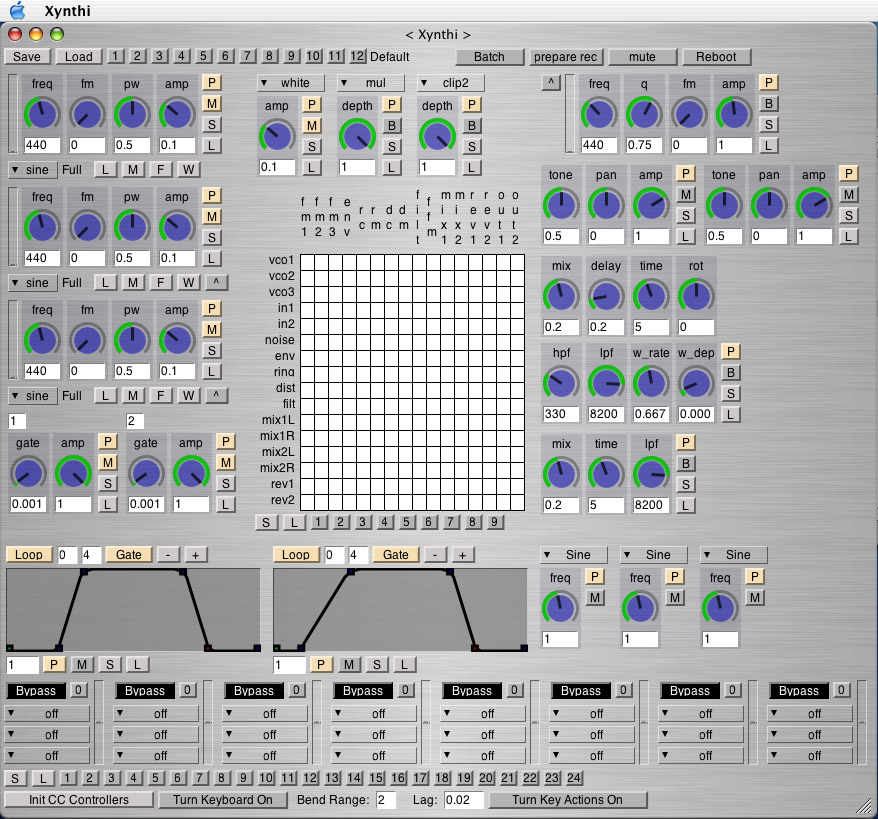Click the first gate knob
This screenshot has width=878, height=819.
pyautogui.click(x=28, y=473)
